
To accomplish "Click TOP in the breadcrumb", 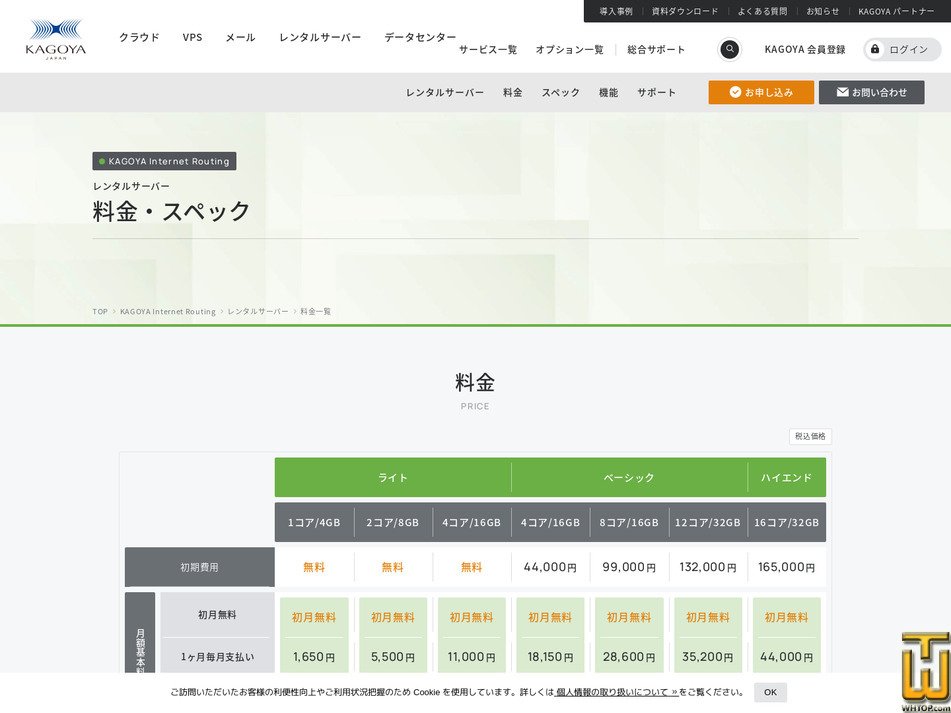I will (x=100, y=312).
